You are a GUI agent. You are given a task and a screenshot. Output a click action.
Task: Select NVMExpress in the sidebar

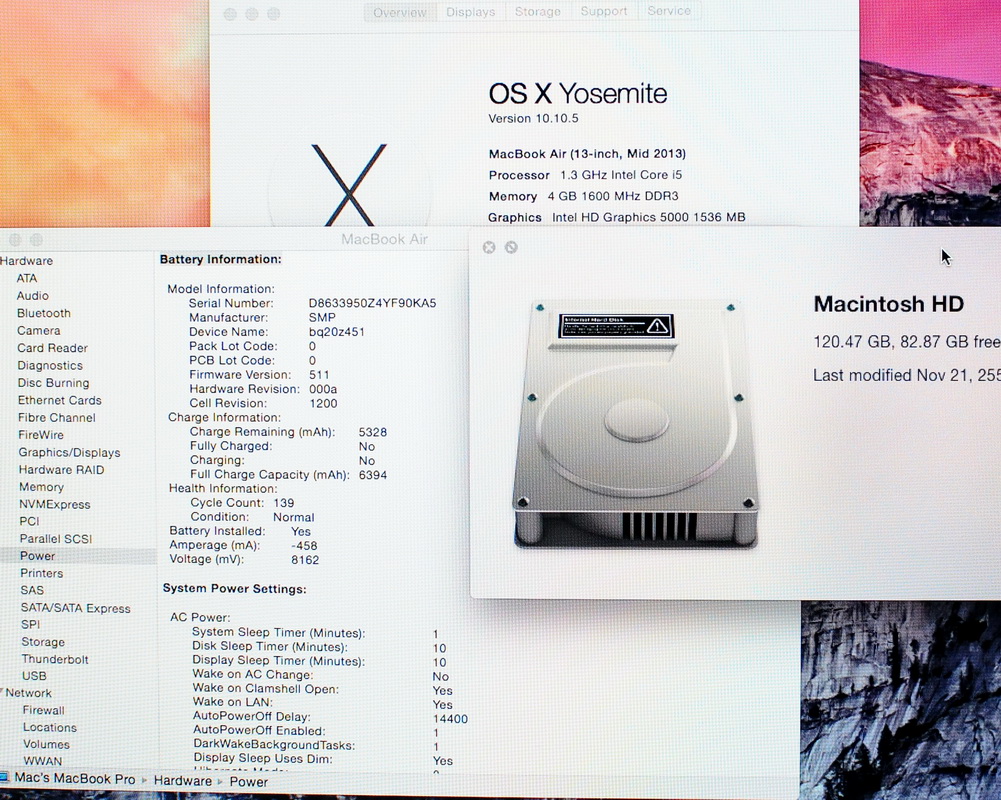click(x=55, y=504)
